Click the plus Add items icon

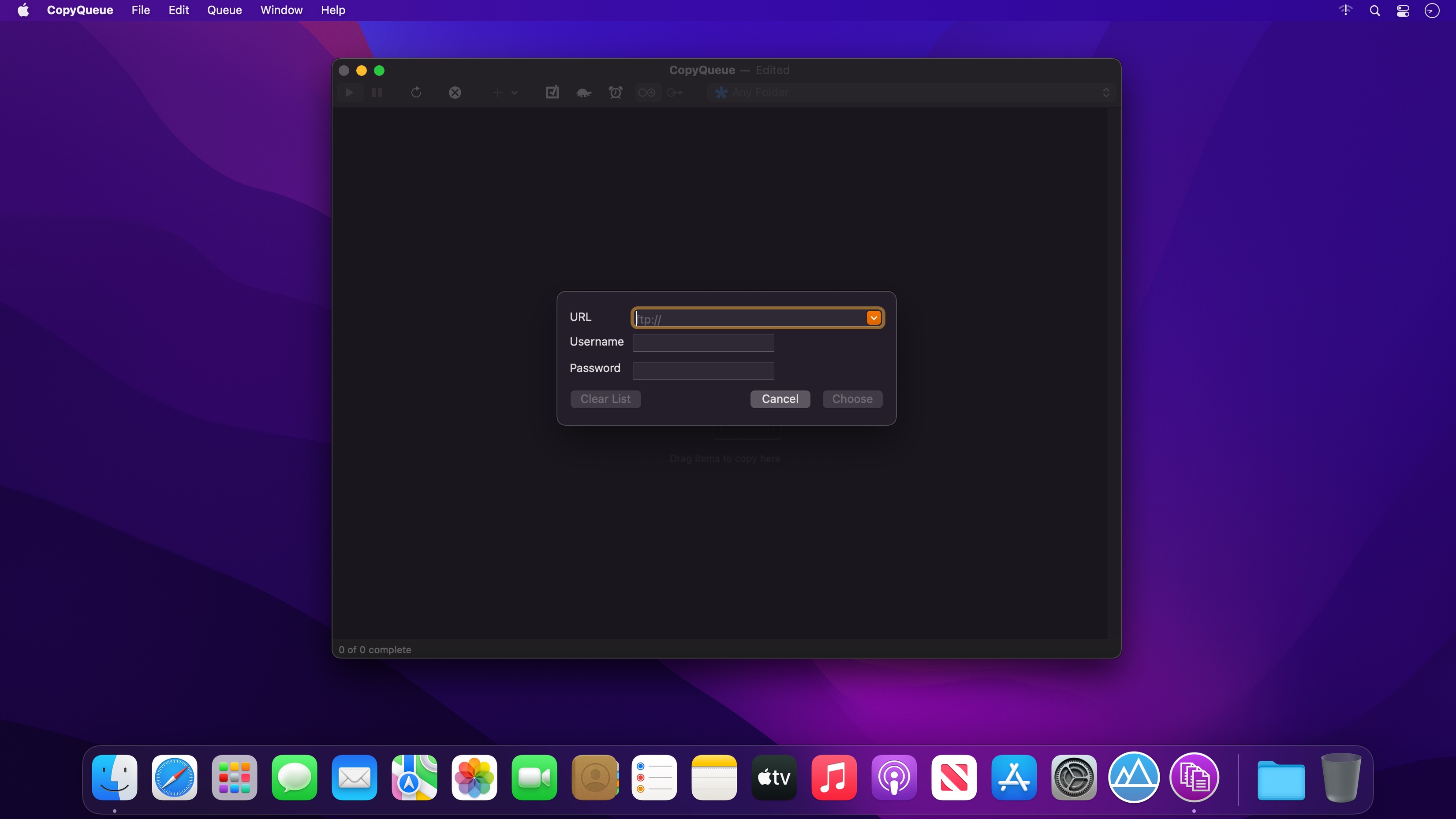pyautogui.click(x=497, y=92)
